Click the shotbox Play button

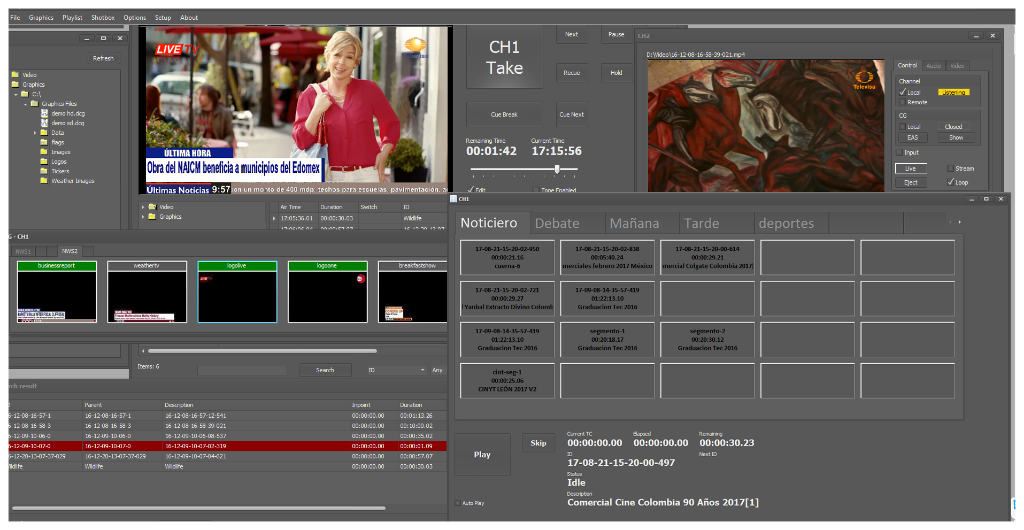pos(482,454)
